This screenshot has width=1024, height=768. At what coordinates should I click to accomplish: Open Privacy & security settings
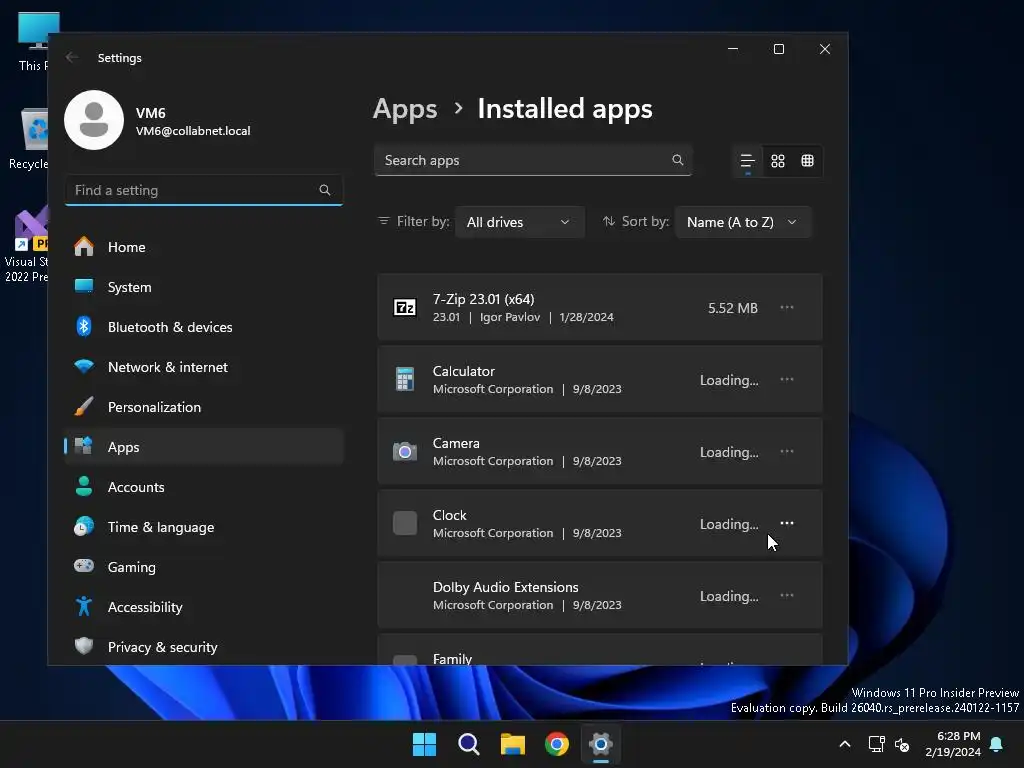point(204,647)
